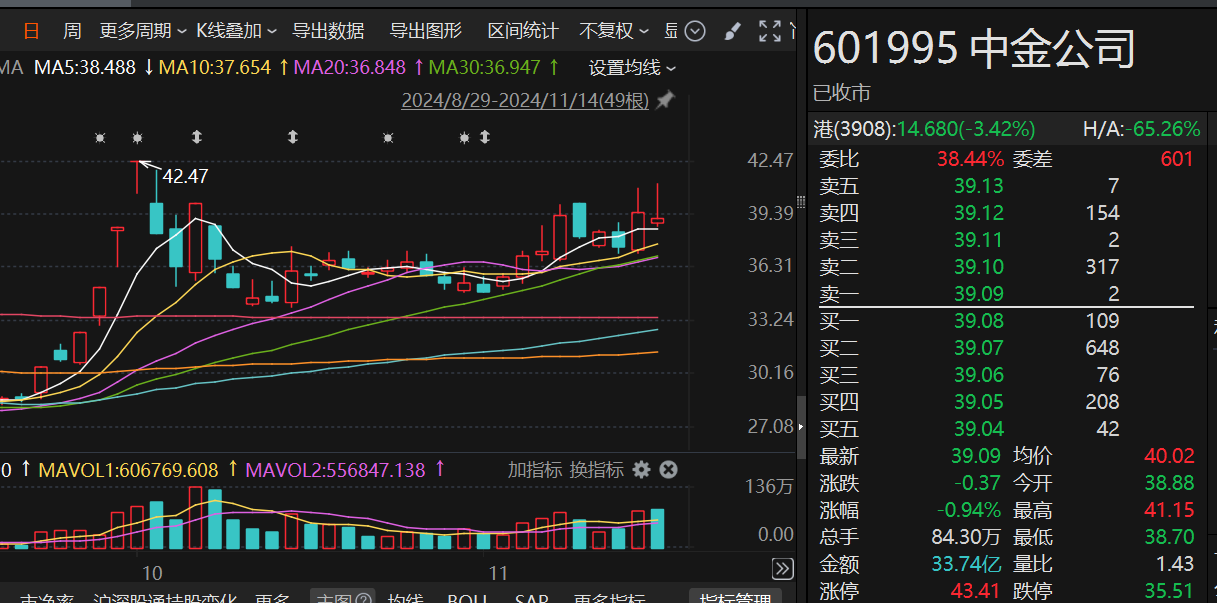Click the H/A:-65.26% premium value
The width and height of the screenshot is (1217, 603).
(1142, 129)
